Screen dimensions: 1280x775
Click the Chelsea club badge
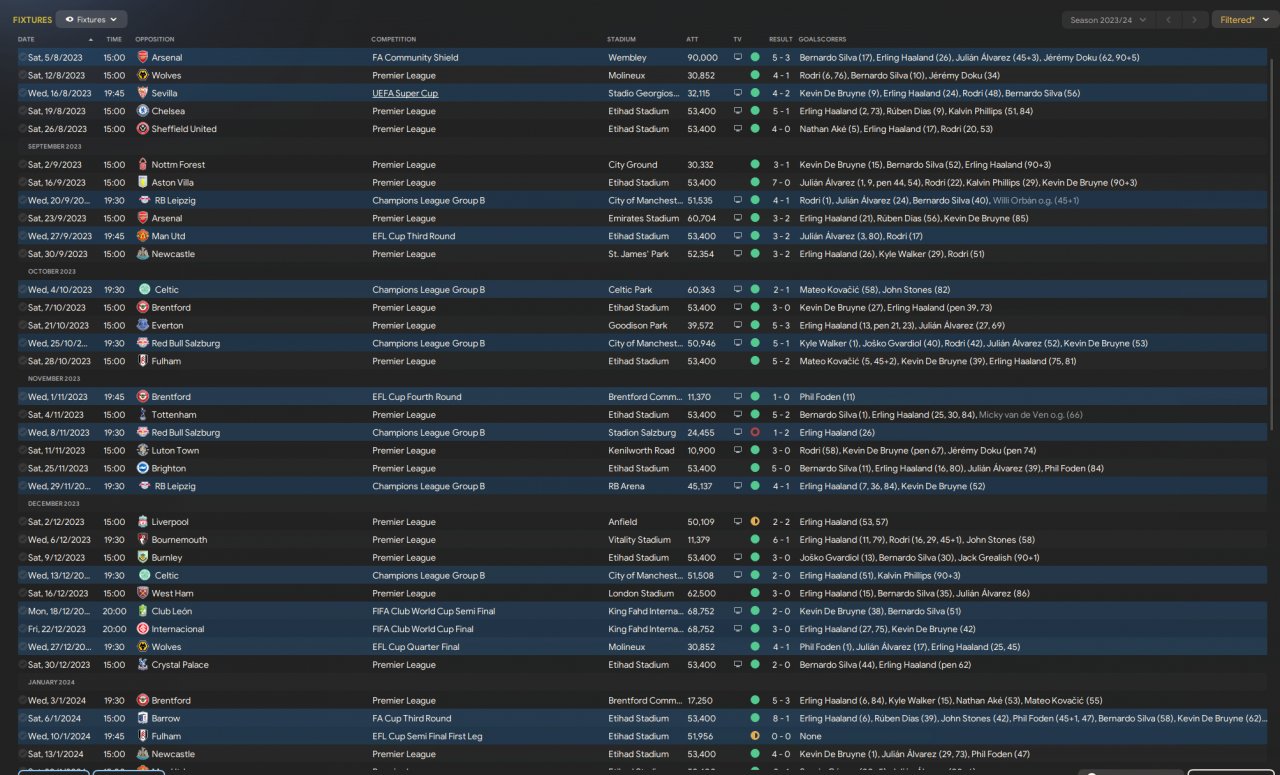[x=143, y=111]
